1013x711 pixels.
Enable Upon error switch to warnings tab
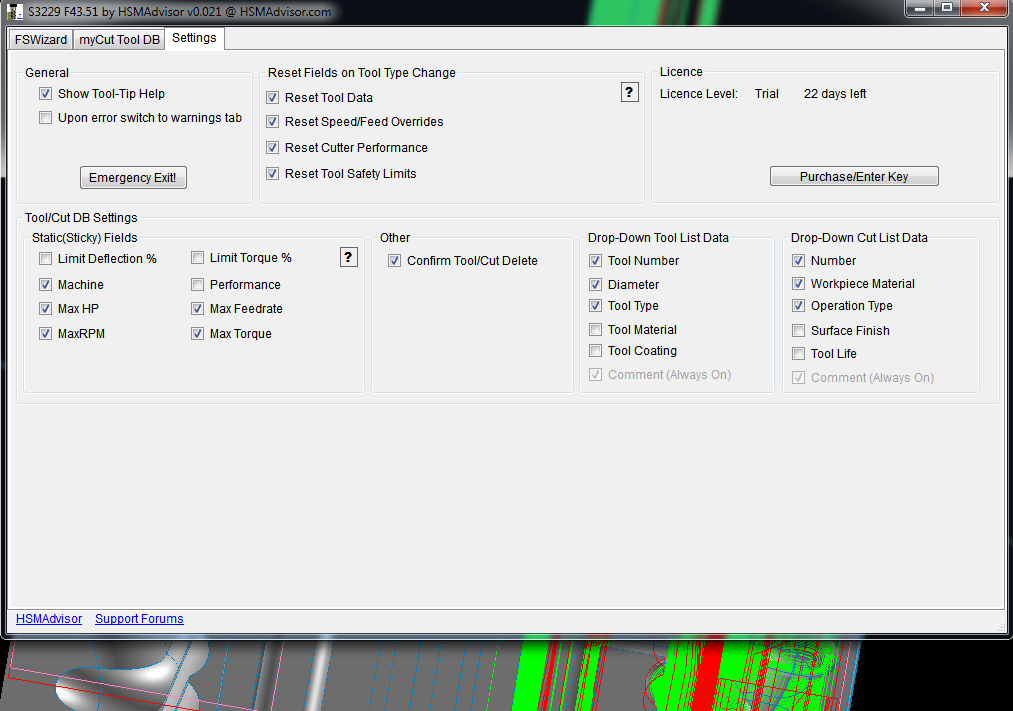pos(45,118)
